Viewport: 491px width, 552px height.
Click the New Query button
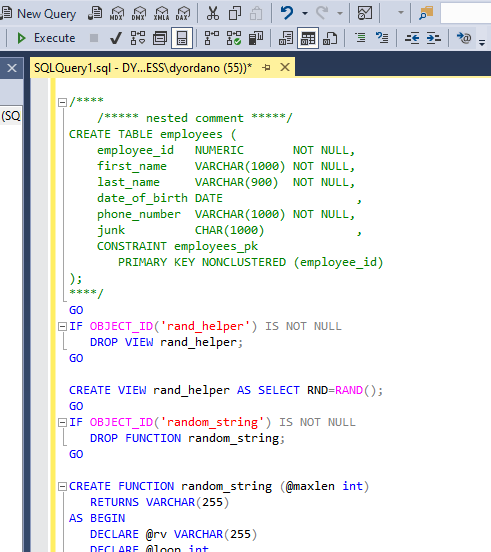(x=38, y=14)
